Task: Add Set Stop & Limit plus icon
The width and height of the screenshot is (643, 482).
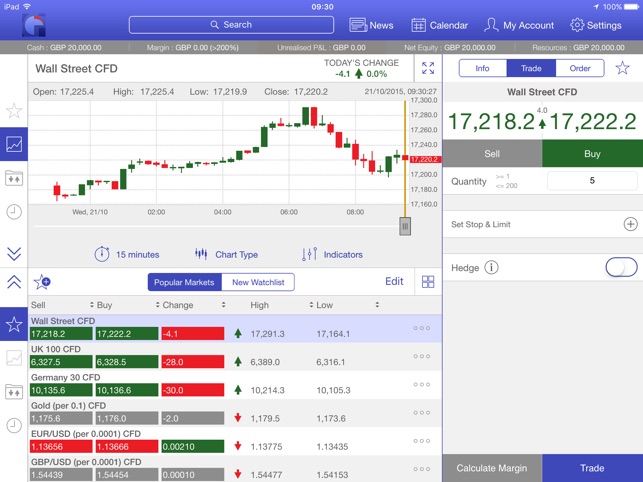Action: pyautogui.click(x=630, y=224)
